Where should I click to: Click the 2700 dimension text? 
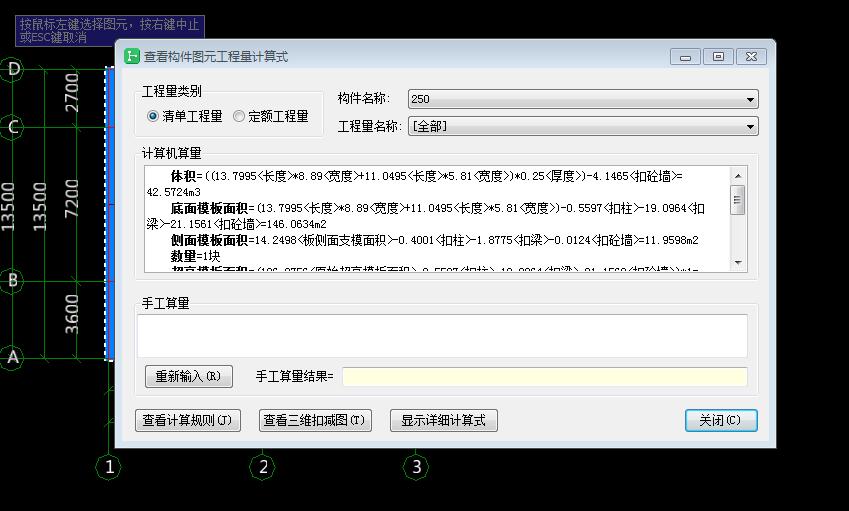pos(71,93)
